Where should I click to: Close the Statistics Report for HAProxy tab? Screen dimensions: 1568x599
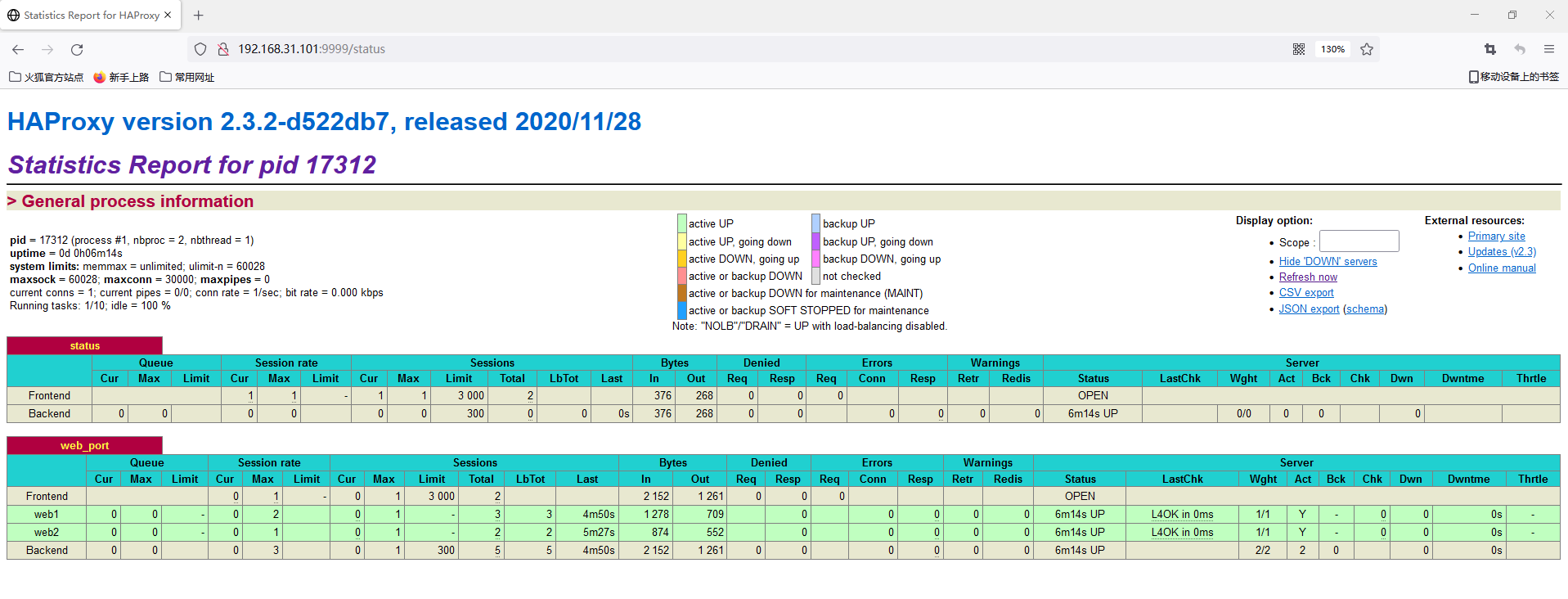coord(168,15)
